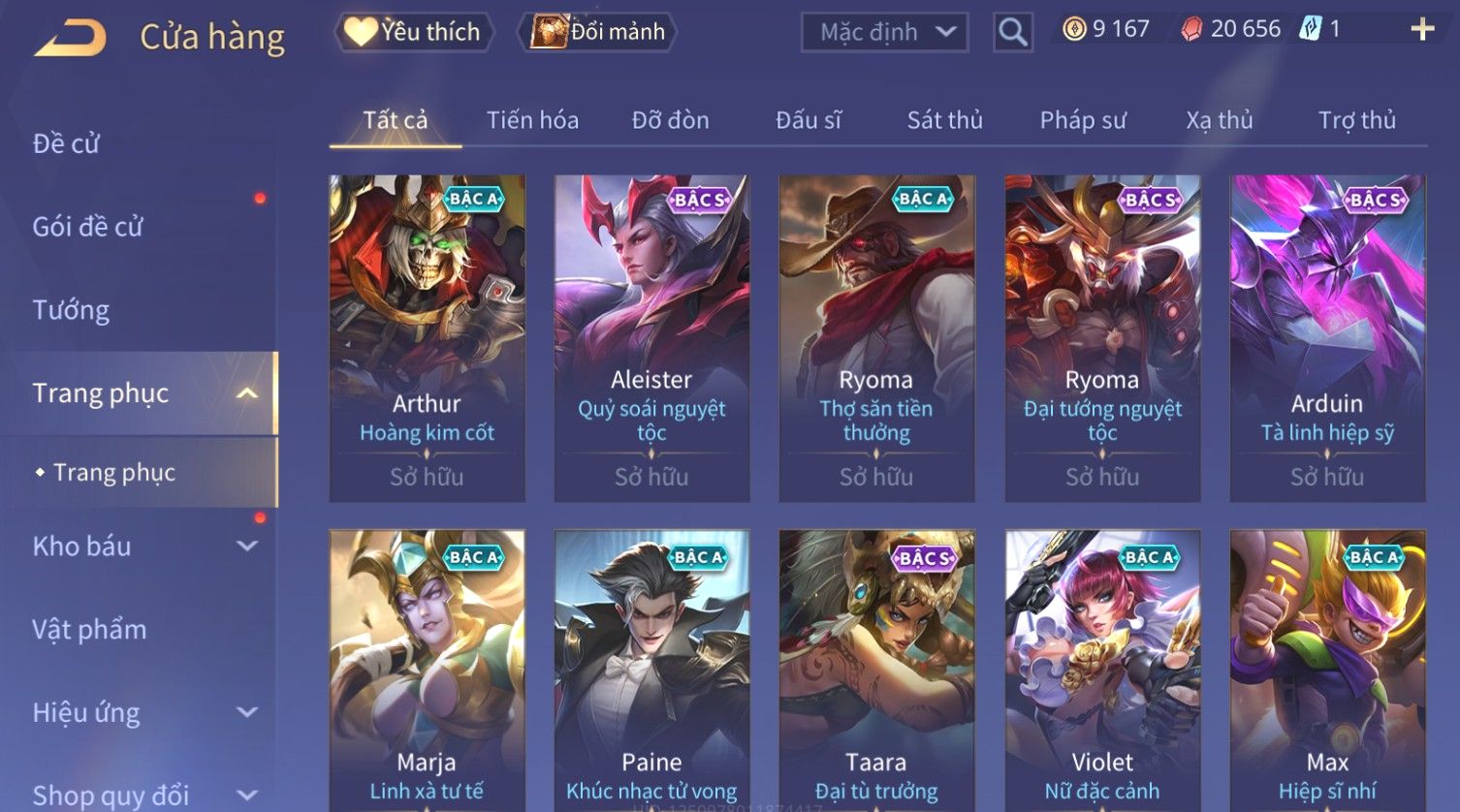Tap the gold coin balance icon
The image size is (1460, 812).
[1074, 30]
